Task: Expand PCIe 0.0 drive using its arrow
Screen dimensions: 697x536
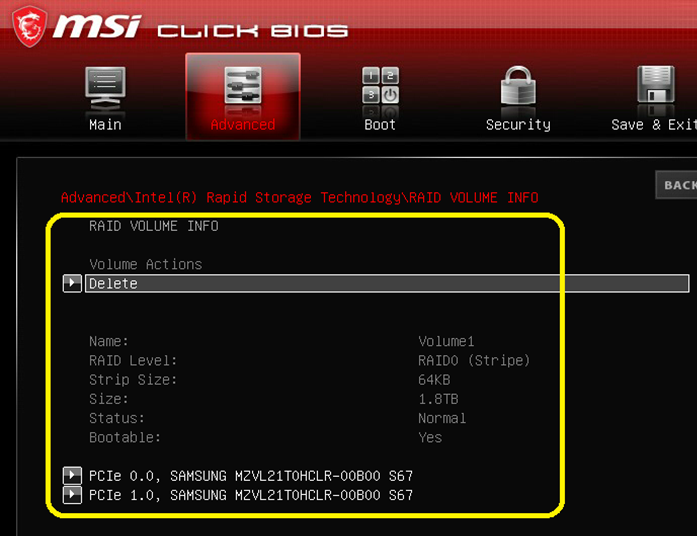Action: 72,475
